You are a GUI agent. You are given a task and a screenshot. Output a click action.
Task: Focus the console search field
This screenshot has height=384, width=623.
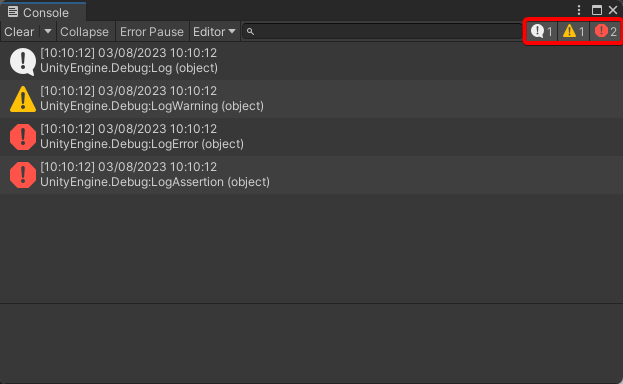point(382,31)
